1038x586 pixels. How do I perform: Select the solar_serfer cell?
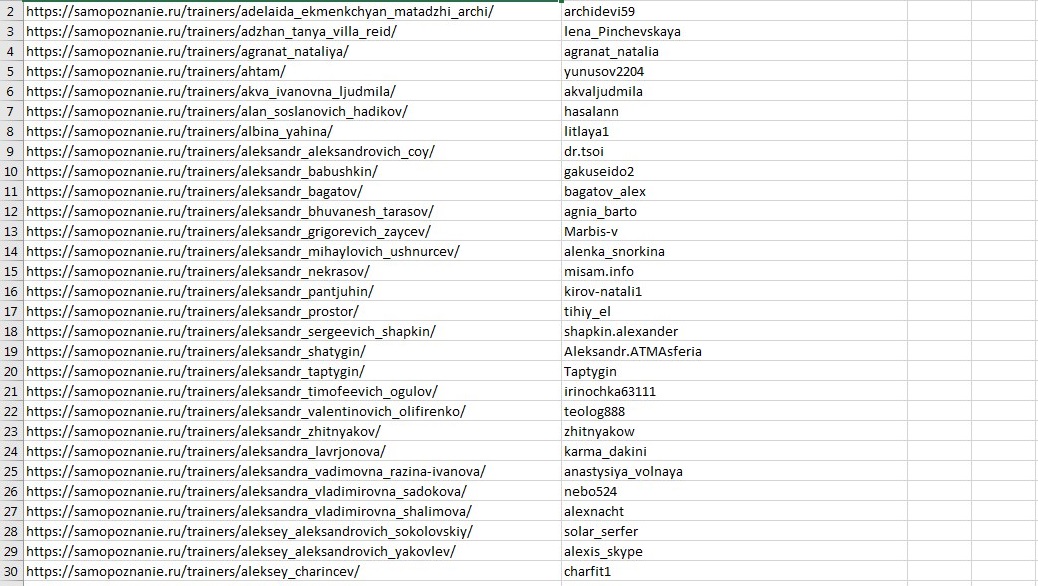734,531
